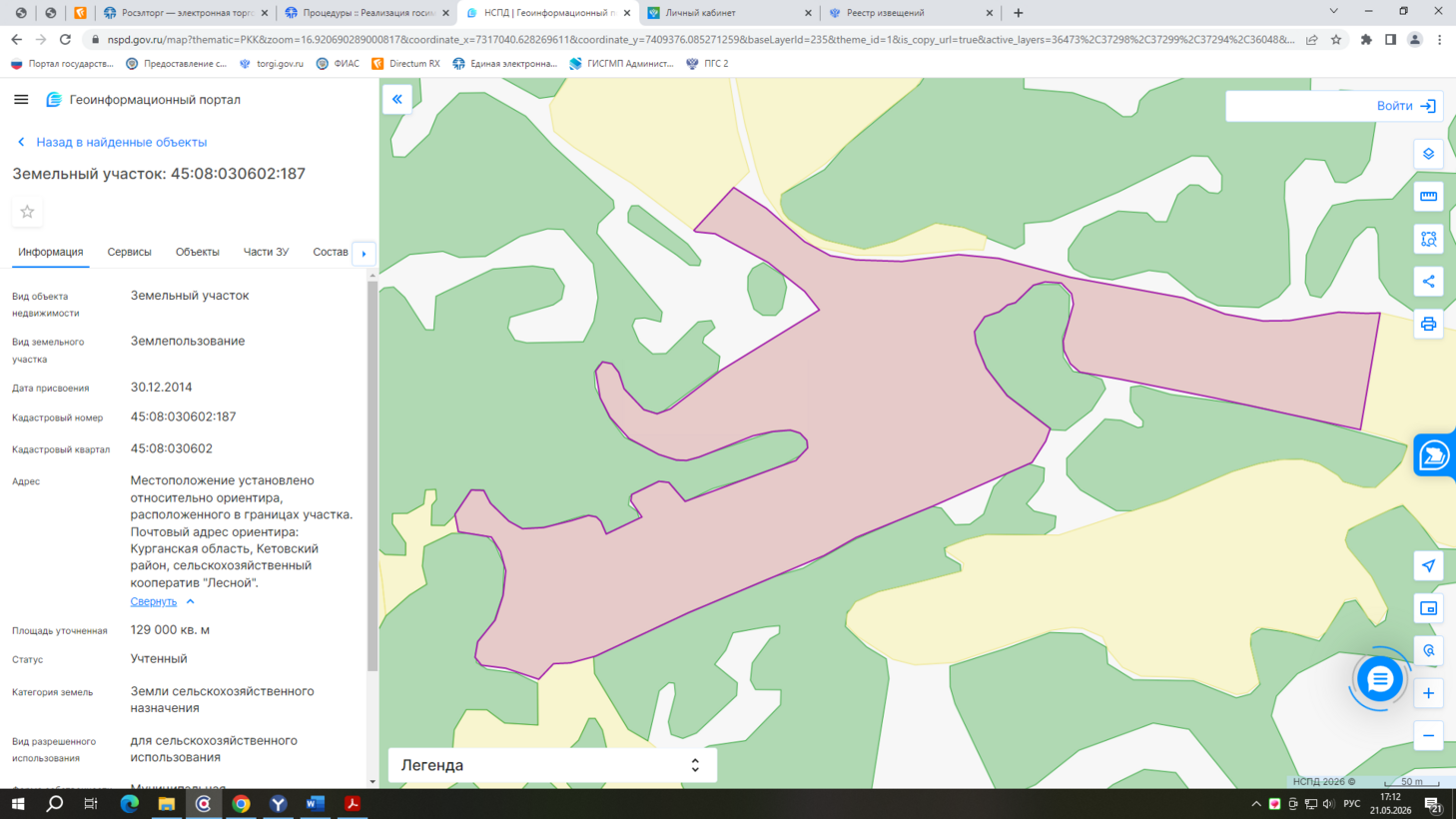Open the Directum RX bookmark
1456x819 pixels.
(405, 63)
